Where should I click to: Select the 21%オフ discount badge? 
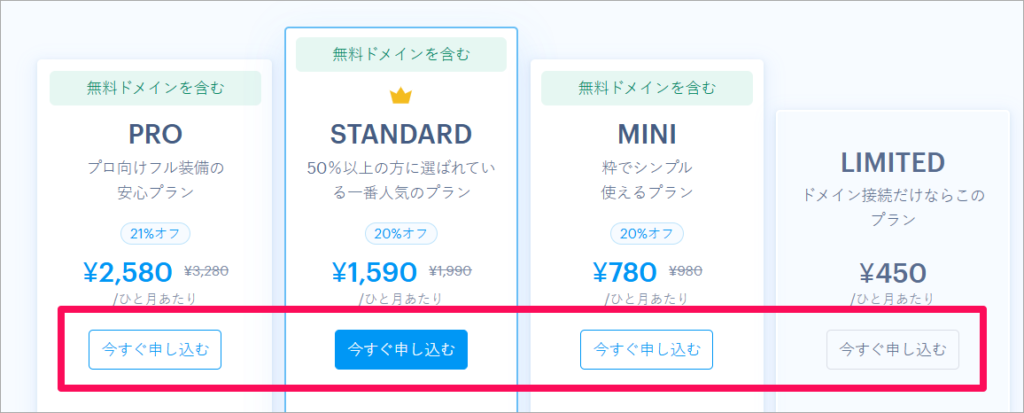point(155,234)
